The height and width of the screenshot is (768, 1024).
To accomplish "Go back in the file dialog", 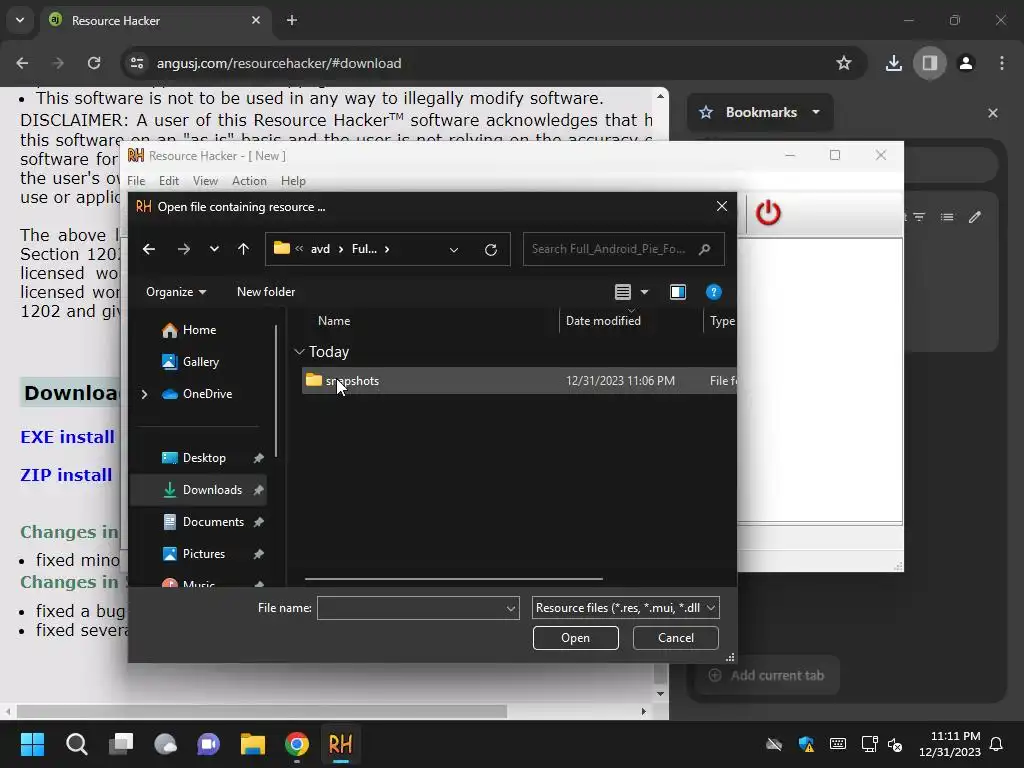I will tap(149, 249).
